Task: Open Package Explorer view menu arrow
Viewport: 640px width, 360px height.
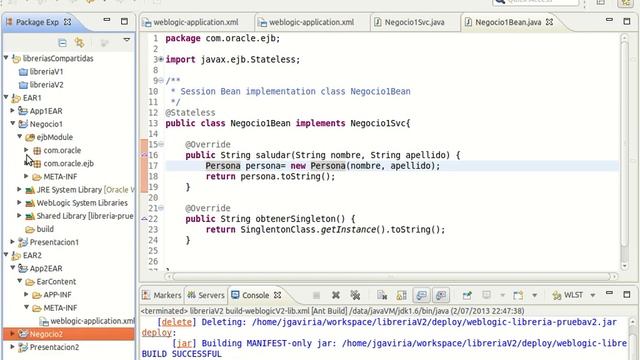Action: [x=127, y=40]
